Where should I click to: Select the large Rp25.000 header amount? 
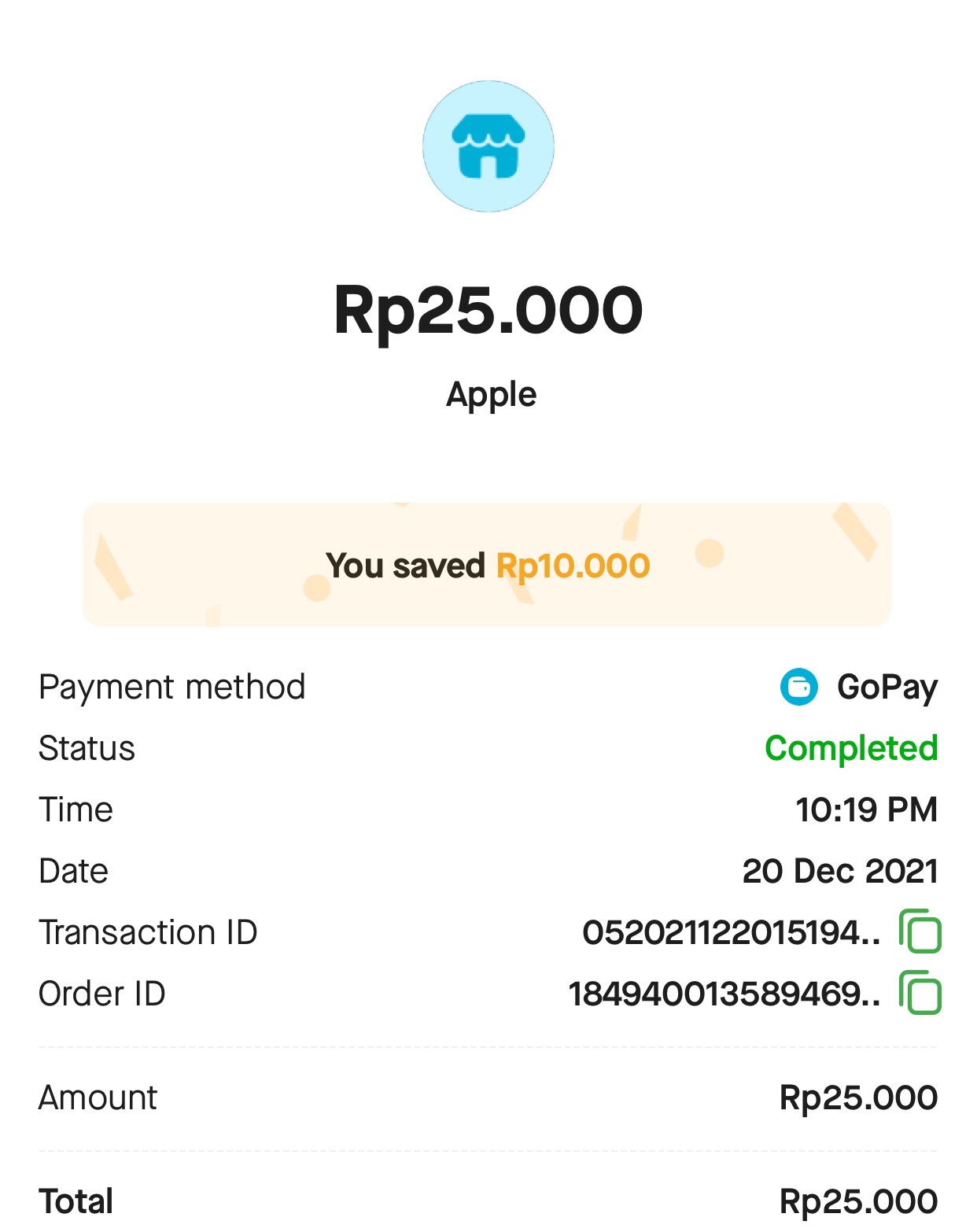click(x=489, y=310)
